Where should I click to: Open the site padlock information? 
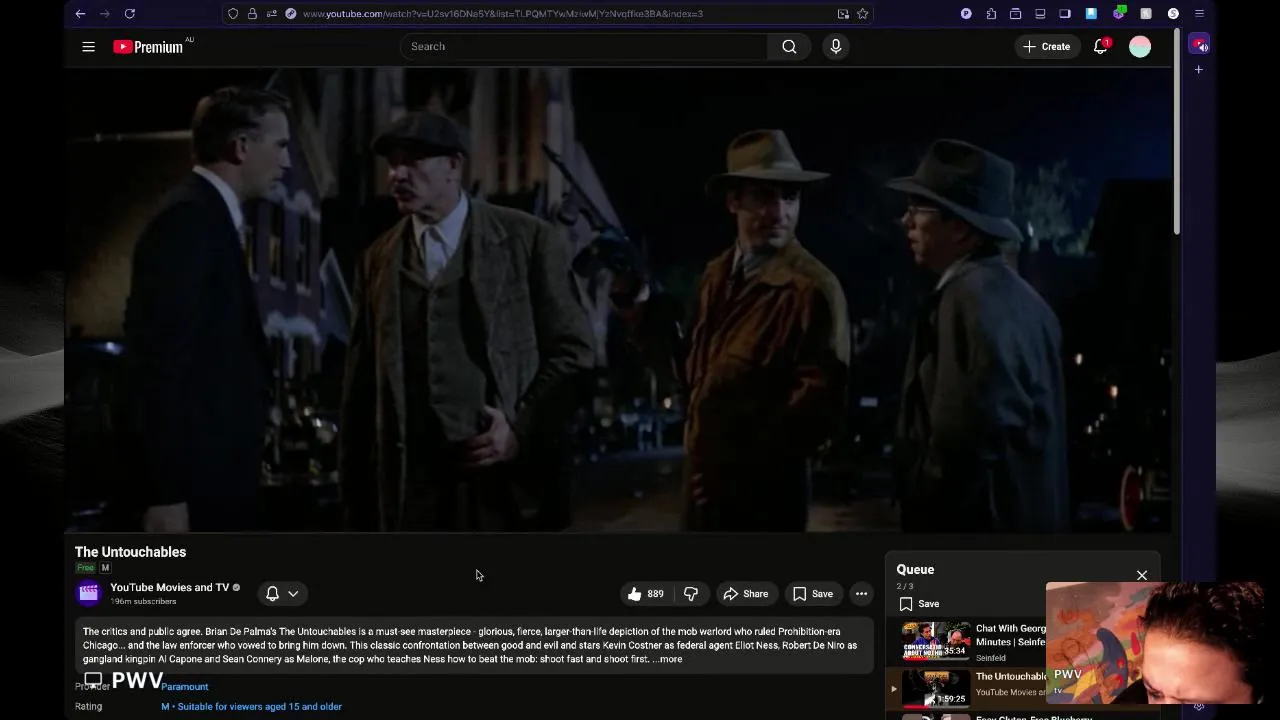coord(252,13)
